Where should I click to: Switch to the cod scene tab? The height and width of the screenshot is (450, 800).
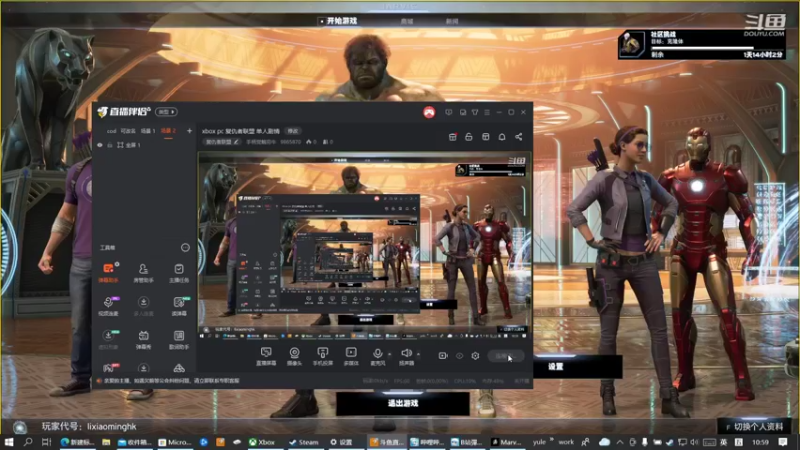tap(111, 131)
